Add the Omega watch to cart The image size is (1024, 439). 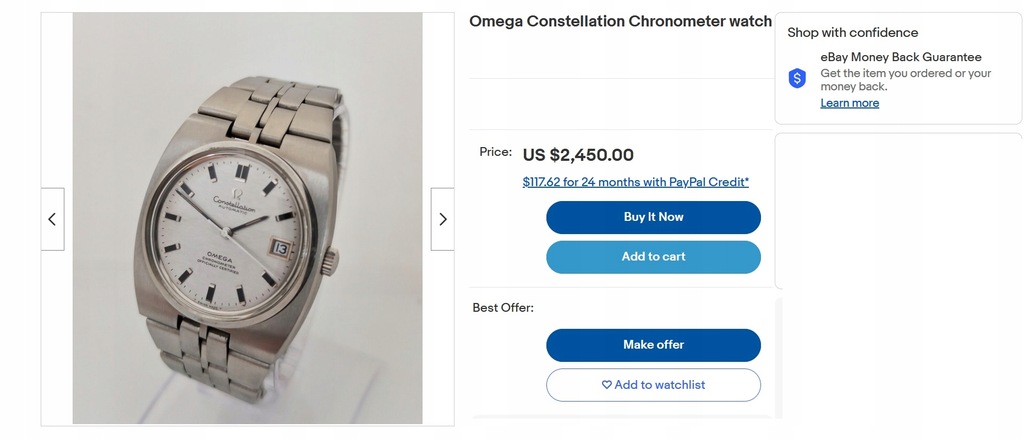coord(653,257)
